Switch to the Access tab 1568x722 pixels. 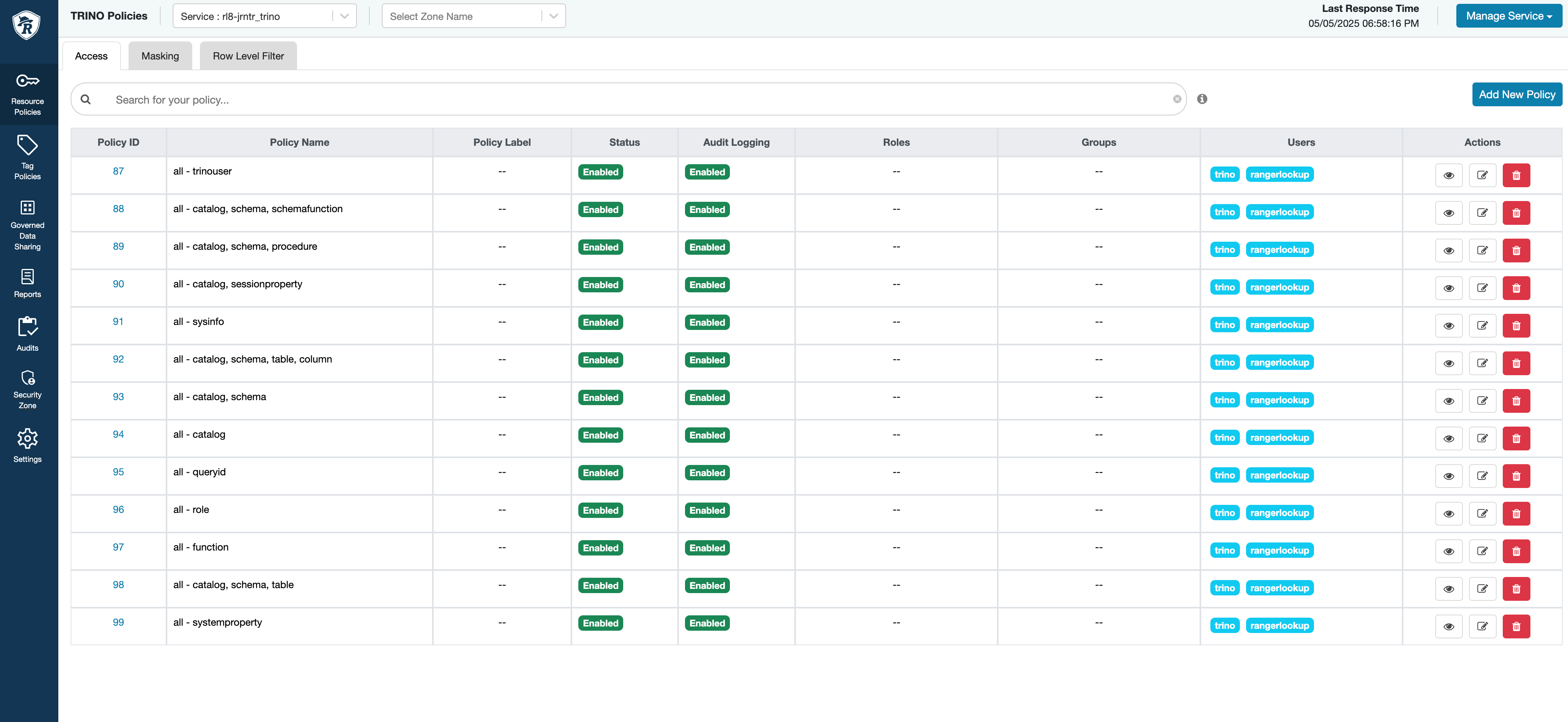coord(91,56)
